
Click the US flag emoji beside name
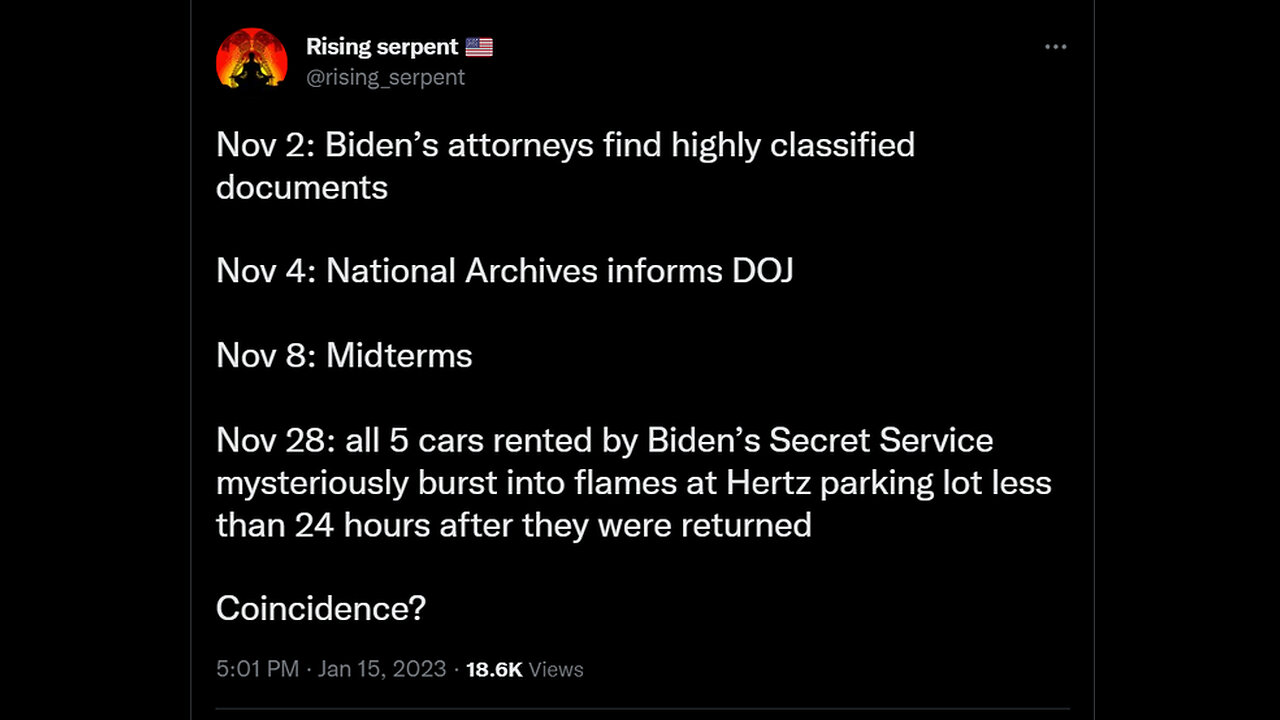click(479, 47)
